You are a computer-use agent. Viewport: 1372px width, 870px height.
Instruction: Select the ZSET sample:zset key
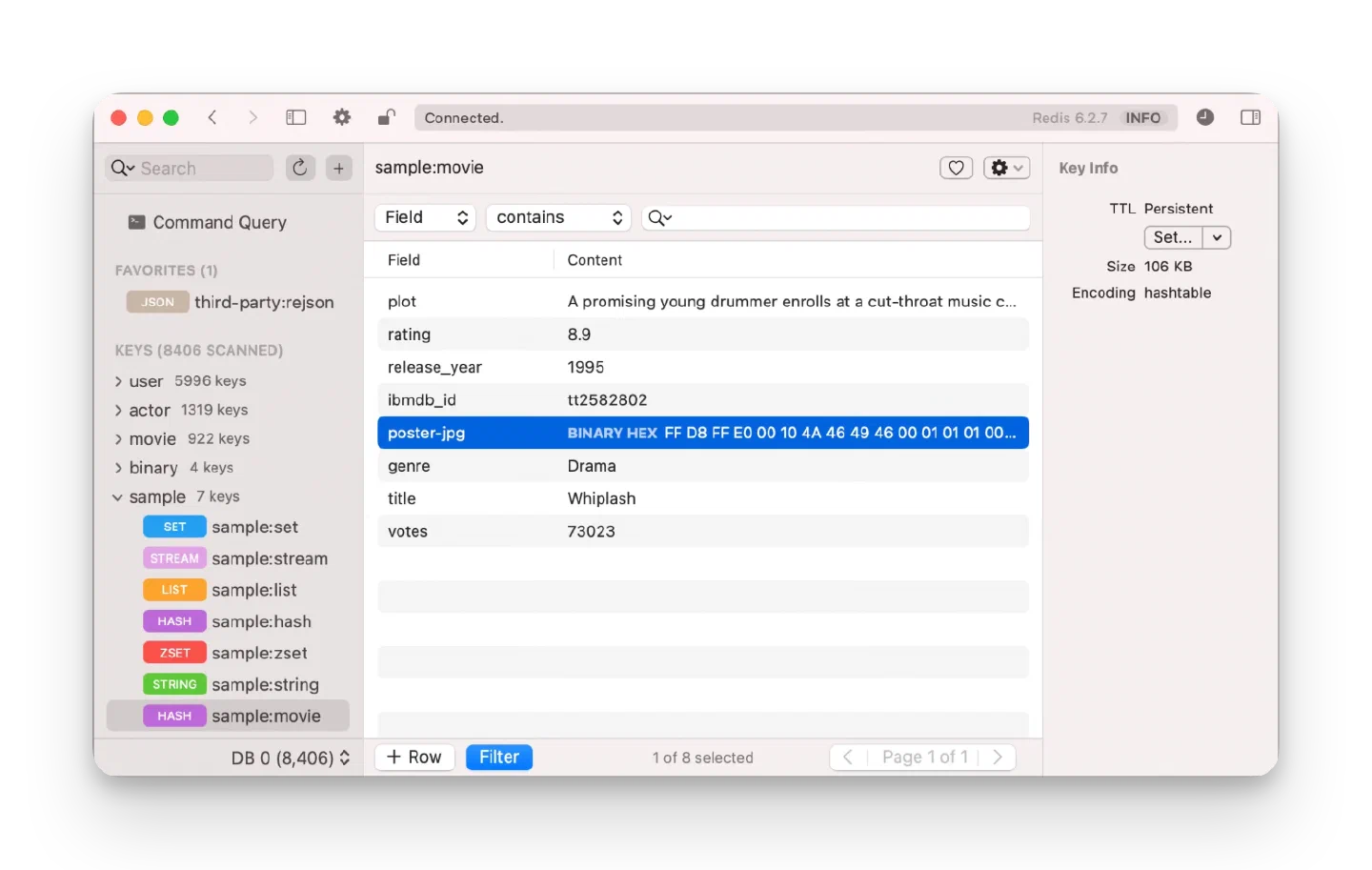coord(226,653)
